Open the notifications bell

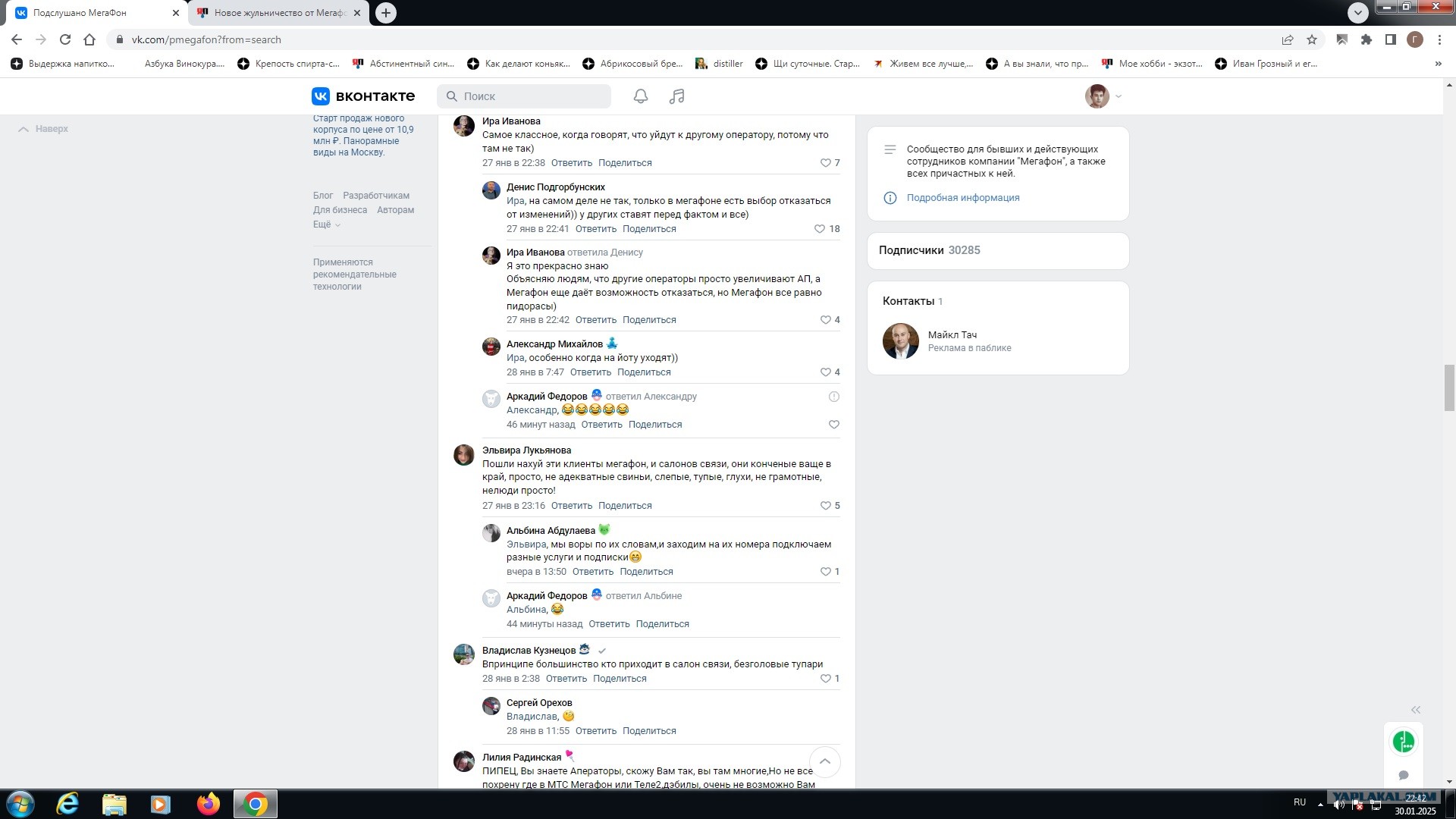click(x=641, y=96)
